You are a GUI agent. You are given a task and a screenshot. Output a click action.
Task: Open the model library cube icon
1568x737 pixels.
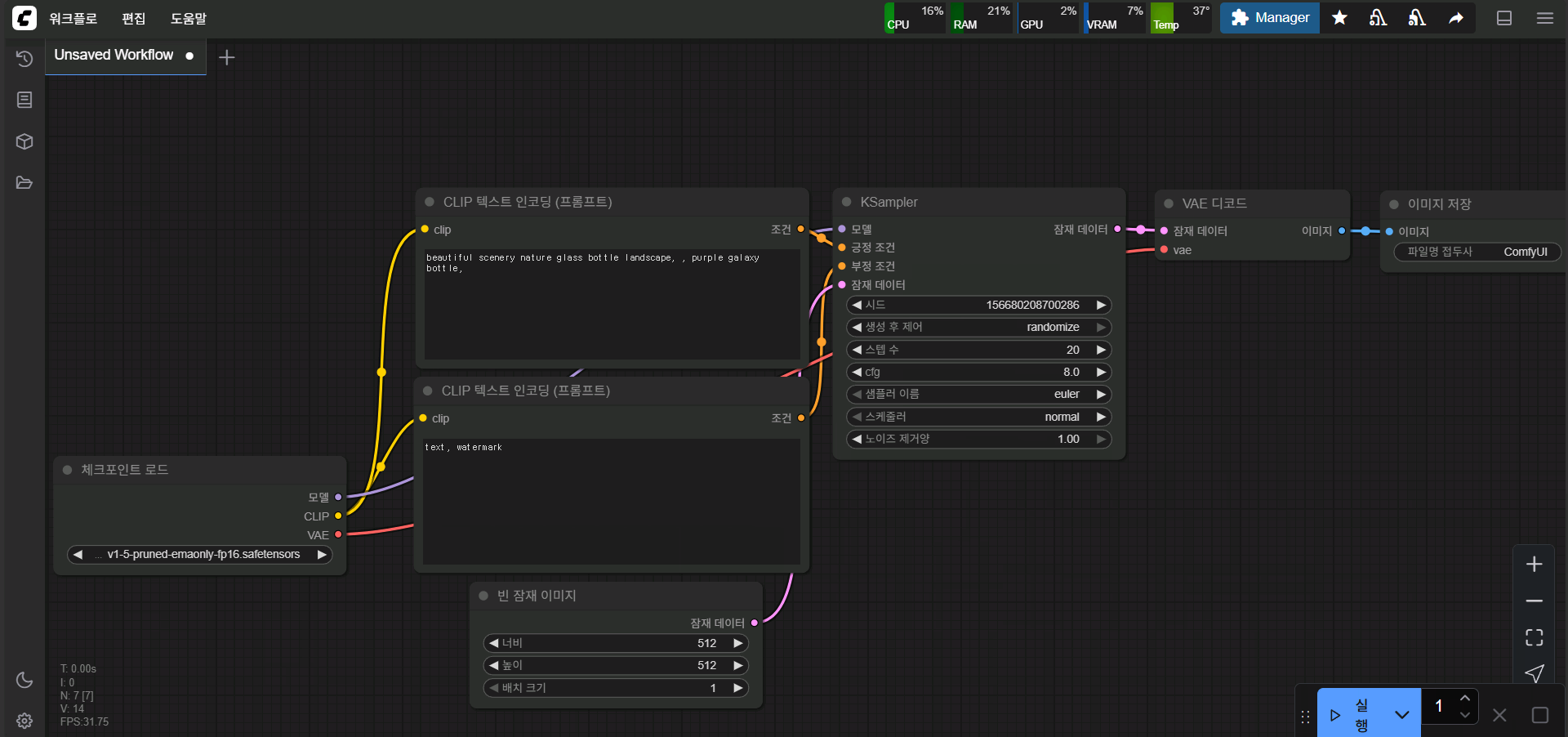[24, 141]
